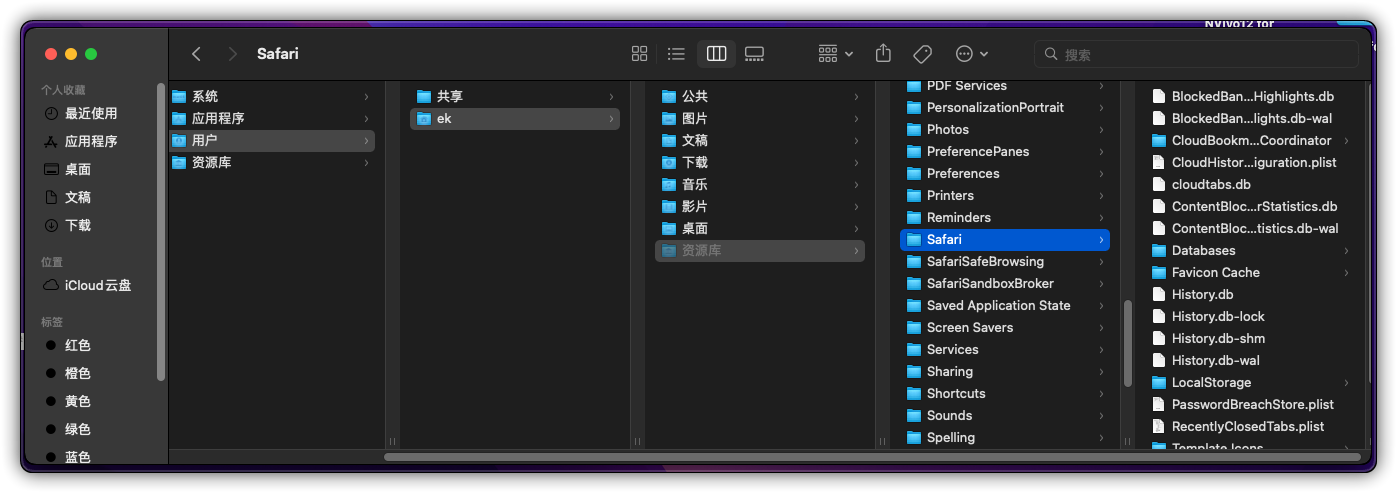This screenshot has height=493, width=1397.
Task: Open the SafariSandboxBroker folder
Action: coord(1005,283)
